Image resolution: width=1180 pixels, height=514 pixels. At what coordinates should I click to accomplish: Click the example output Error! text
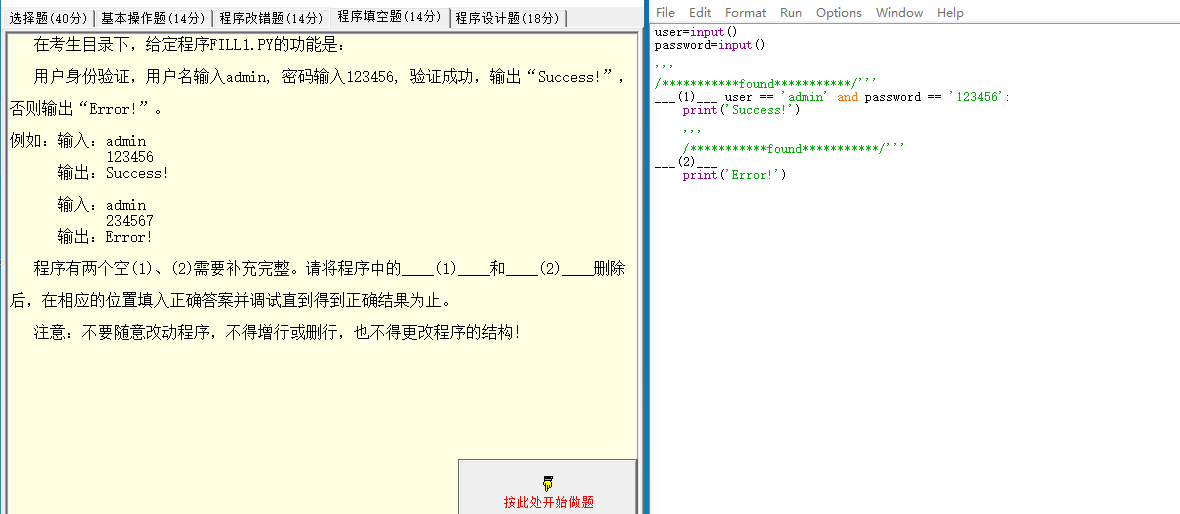pos(129,237)
